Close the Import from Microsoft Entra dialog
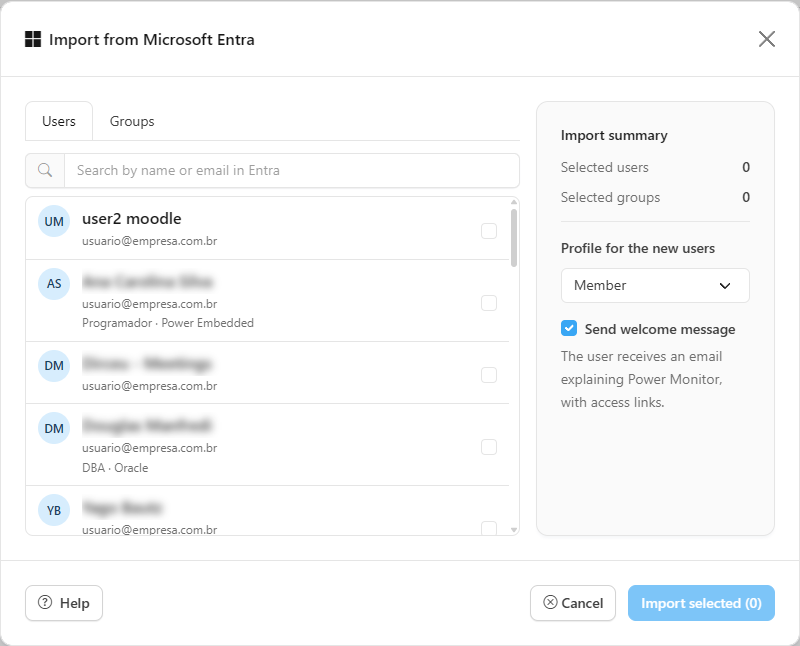 point(766,39)
